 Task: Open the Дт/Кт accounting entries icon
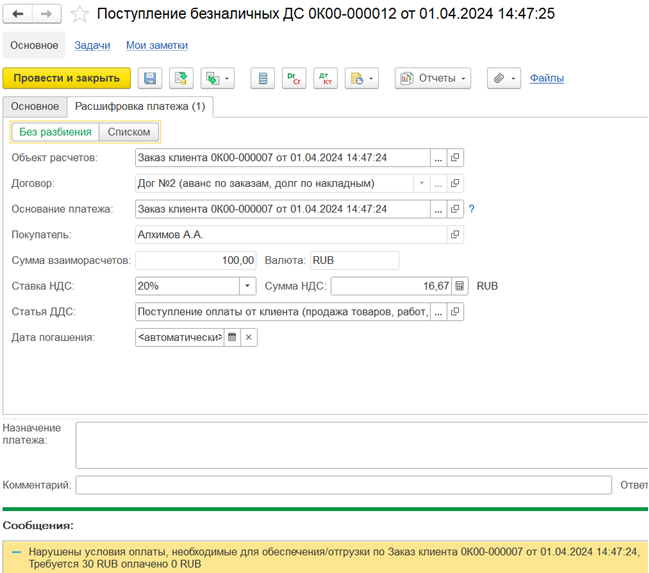(x=325, y=78)
